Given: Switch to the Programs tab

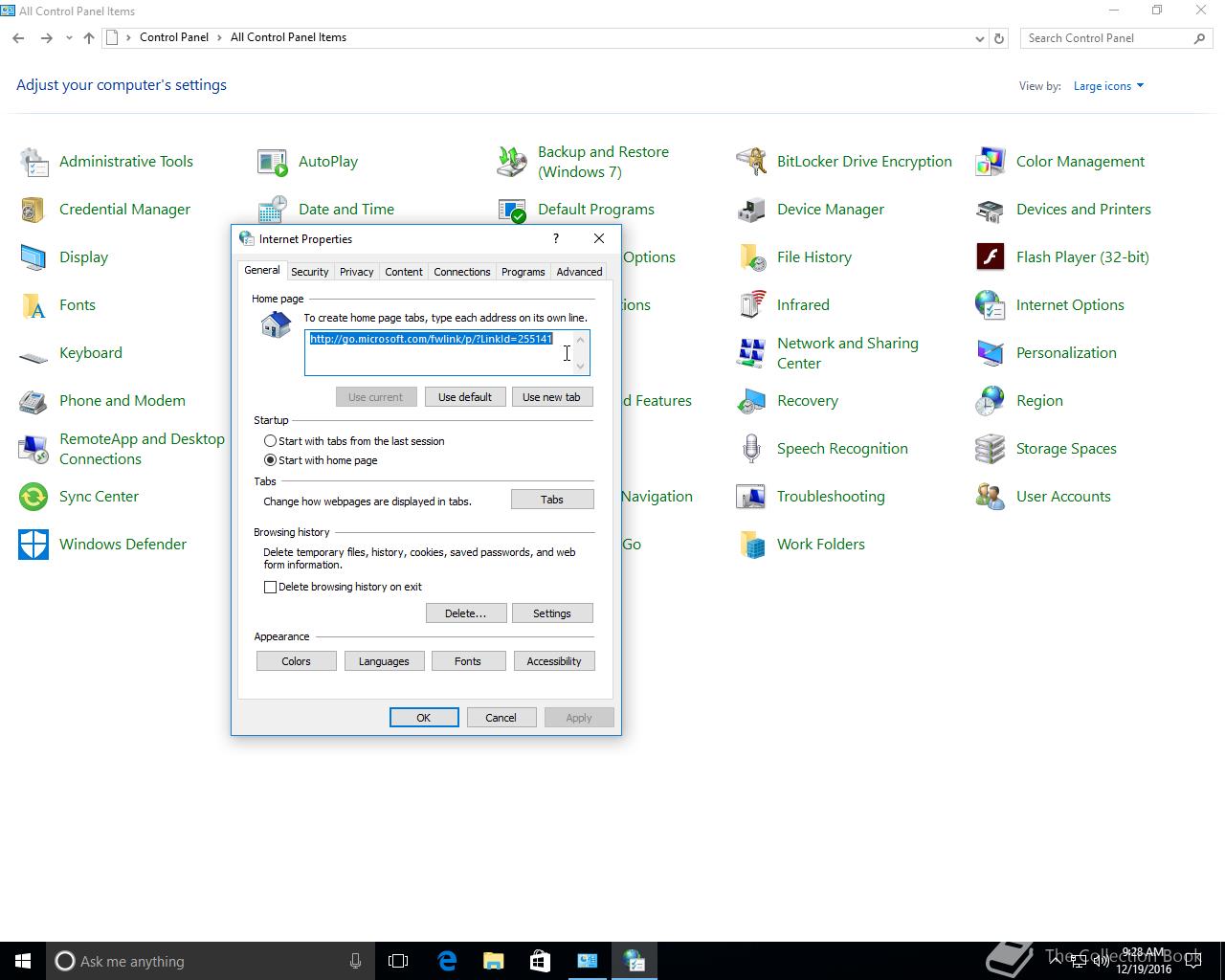Looking at the screenshot, I should (523, 272).
